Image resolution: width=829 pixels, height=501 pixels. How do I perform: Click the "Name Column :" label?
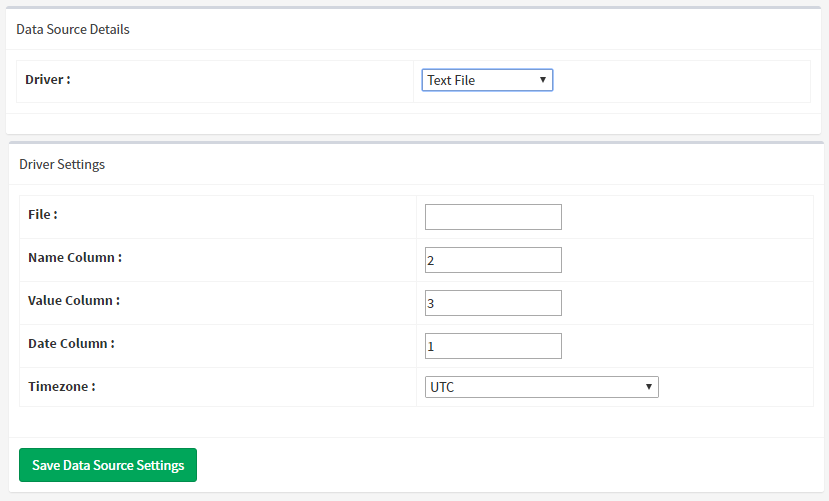click(x=75, y=257)
